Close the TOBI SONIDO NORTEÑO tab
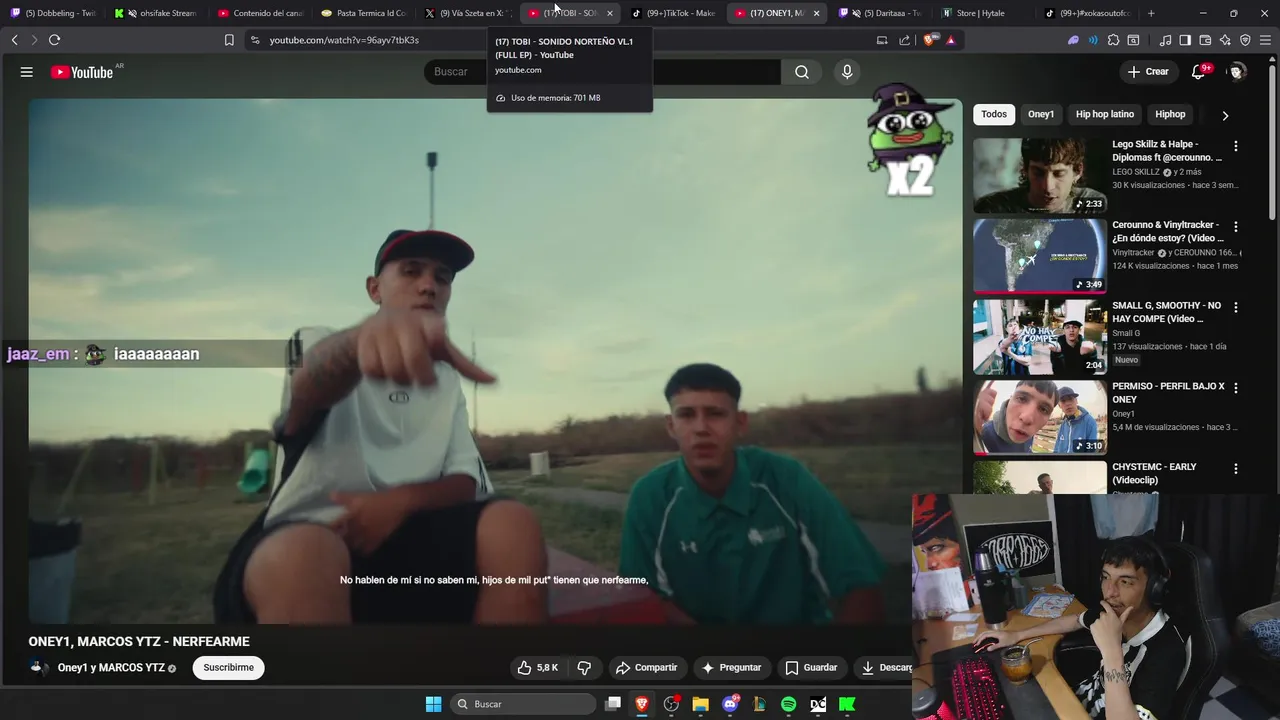1280x720 pixels. [x=610, y=13]
